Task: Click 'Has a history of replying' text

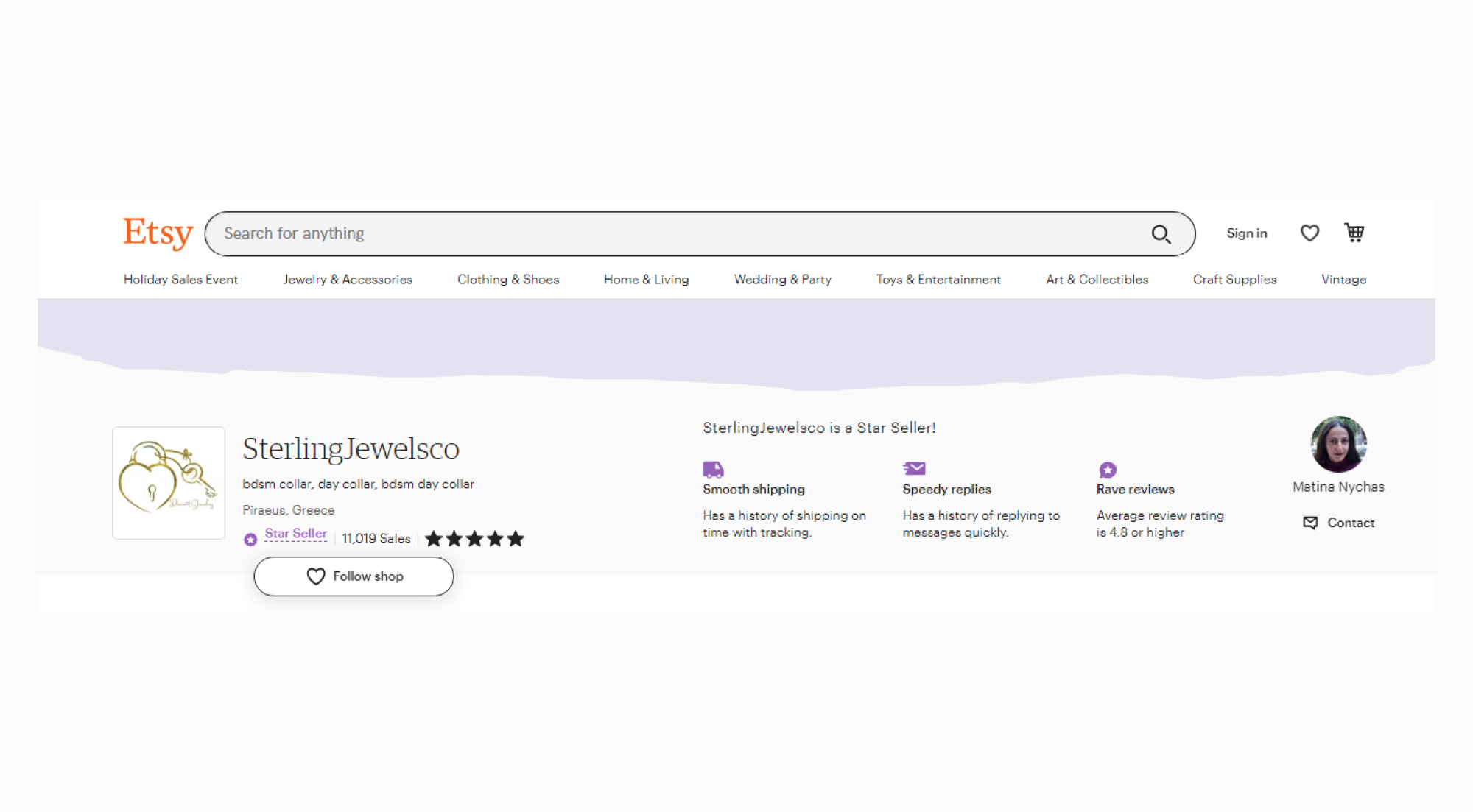Action: 981,524
